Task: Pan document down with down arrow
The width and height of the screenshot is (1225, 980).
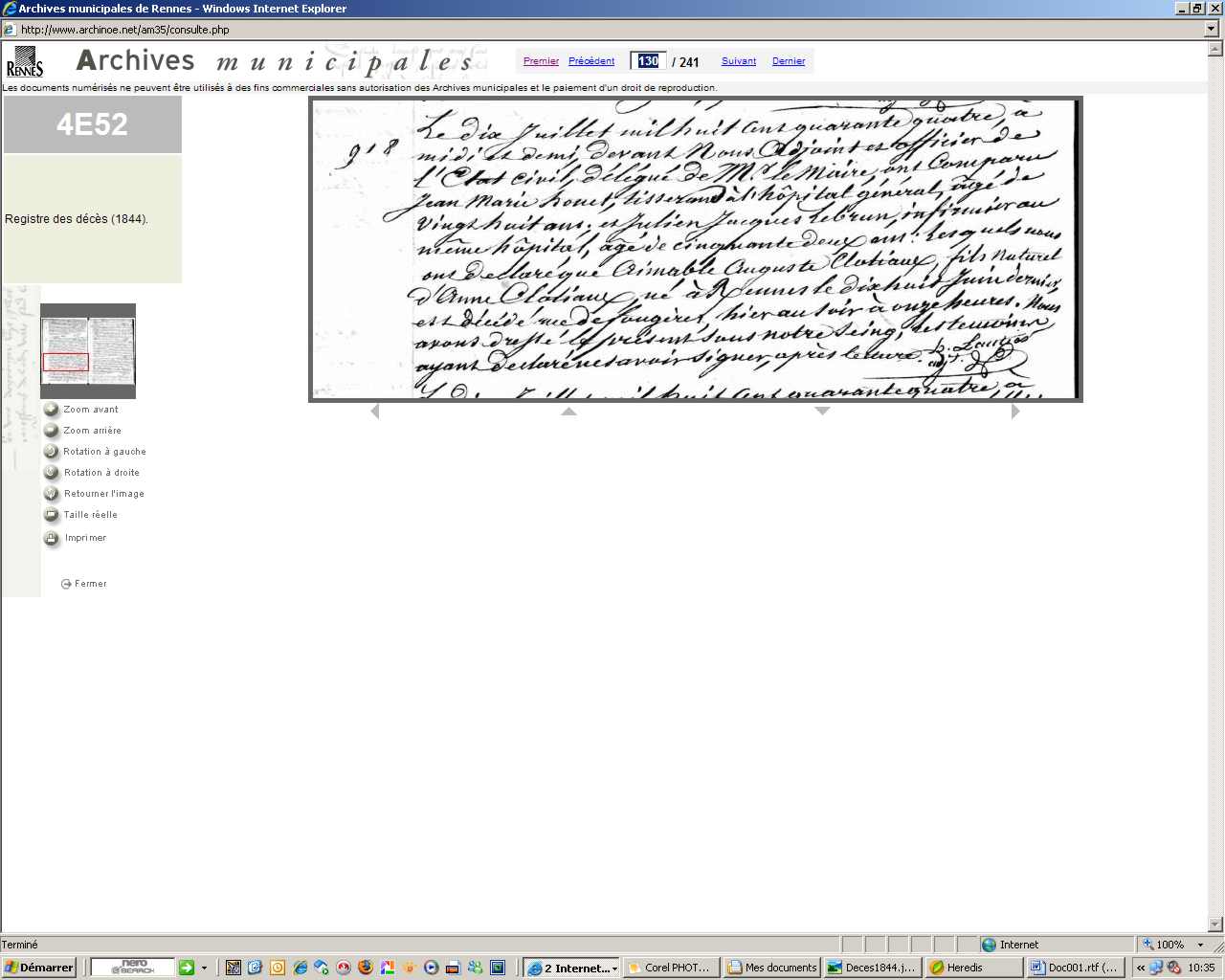Action: coord(822,412)
